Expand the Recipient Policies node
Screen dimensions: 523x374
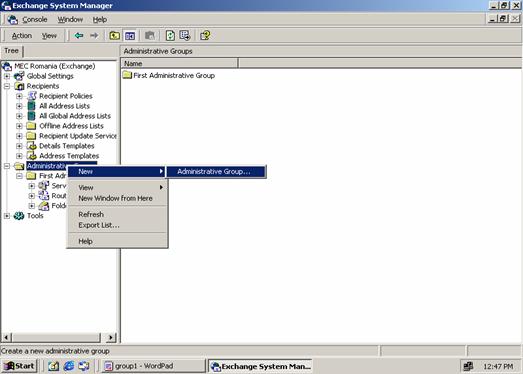tap(19, 96)
